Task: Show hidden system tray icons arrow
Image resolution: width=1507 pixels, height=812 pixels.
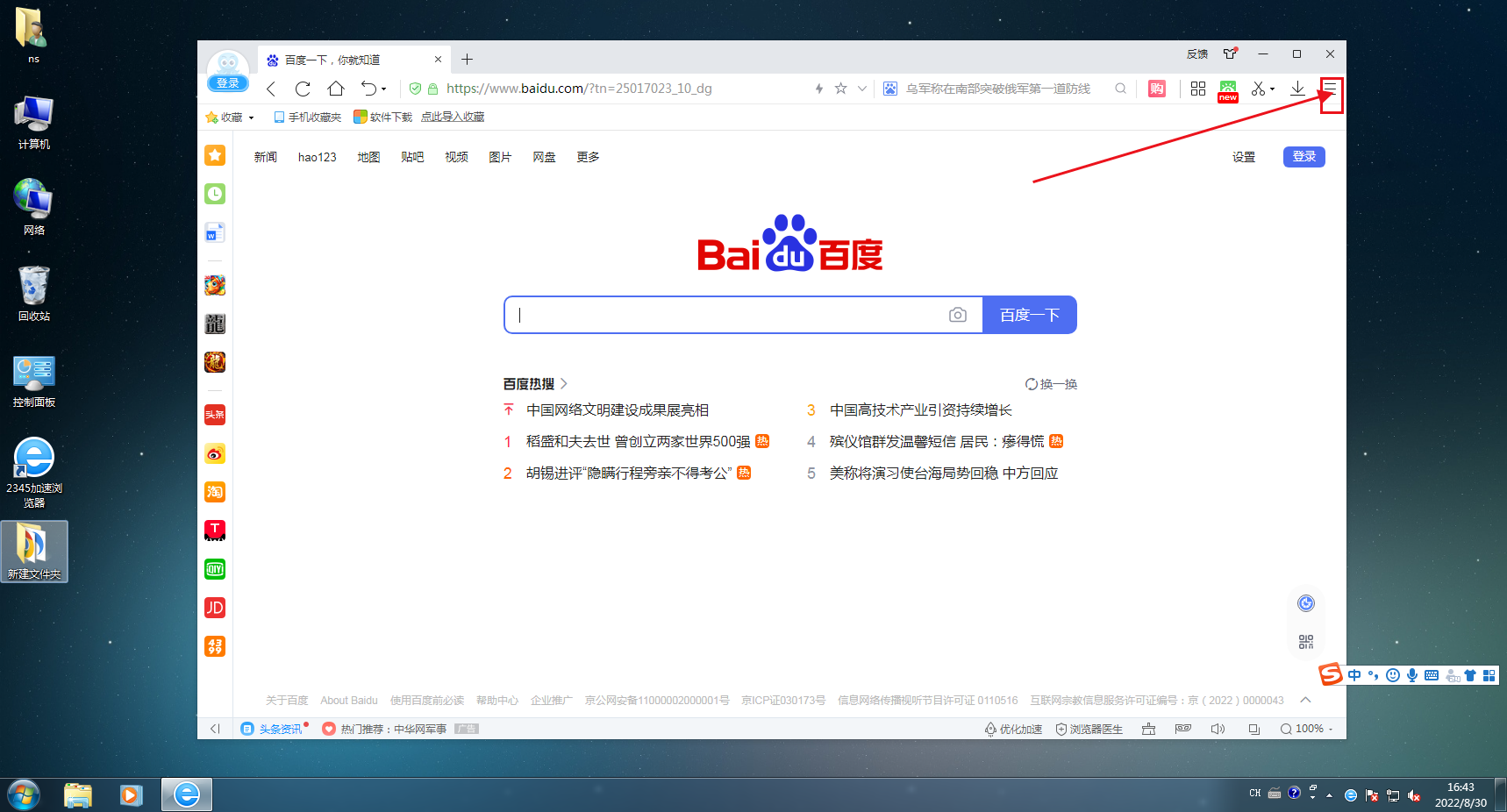Action: pos(1330,795)
